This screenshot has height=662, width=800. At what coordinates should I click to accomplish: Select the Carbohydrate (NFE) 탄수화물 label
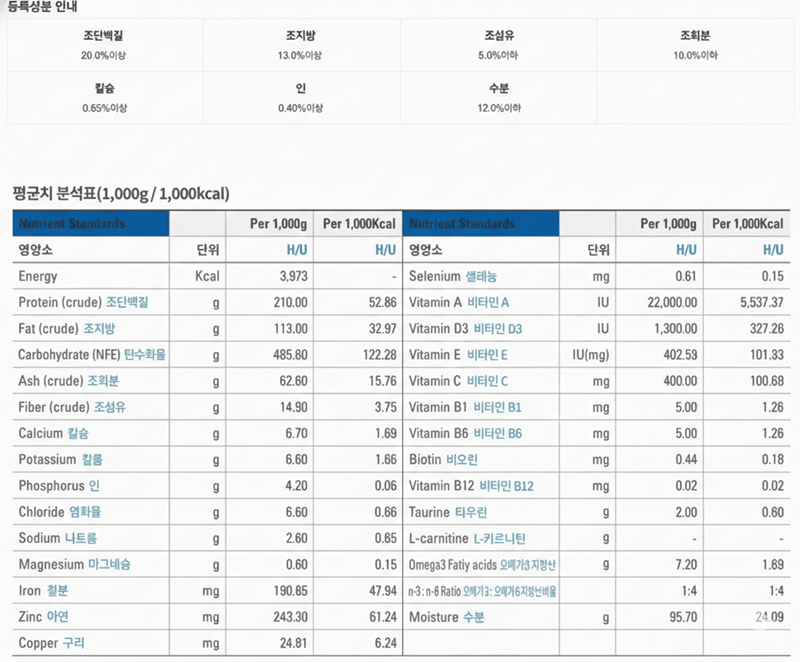click(x=92, y=354)
